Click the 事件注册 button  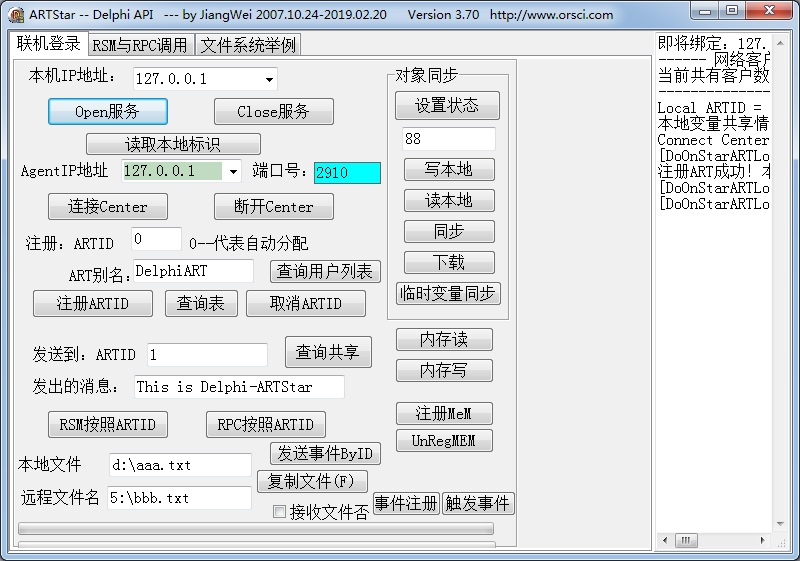coord(406,503)
